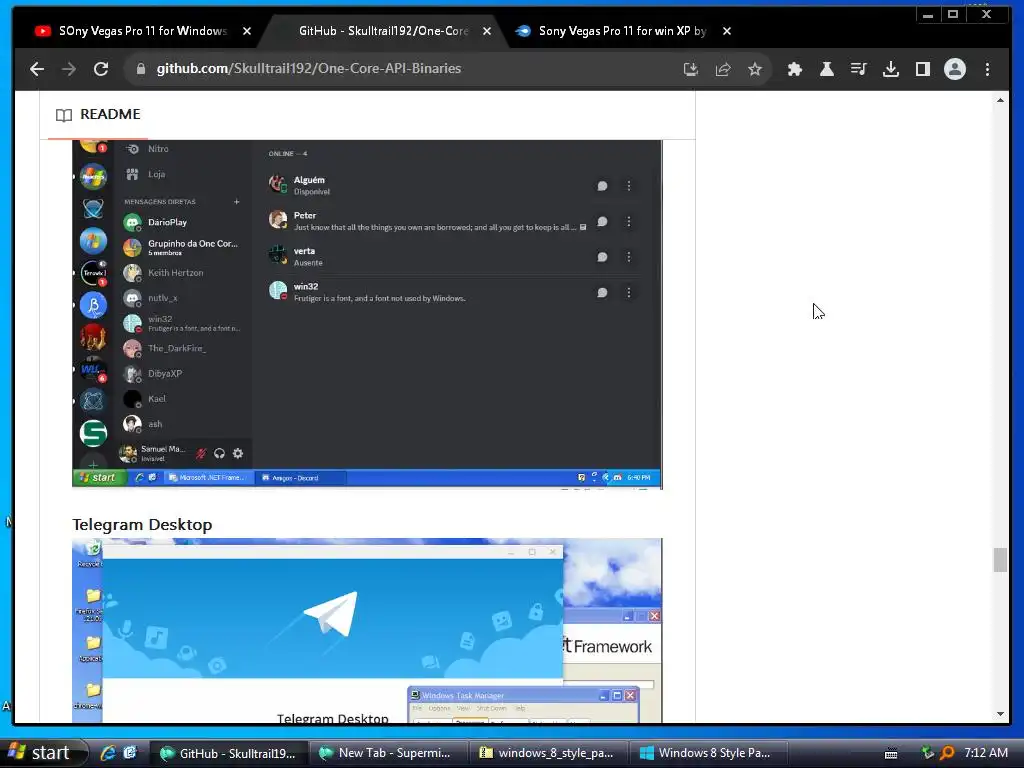Open the browser three-dot menu

pyautogui.click(x=987, y=69)
